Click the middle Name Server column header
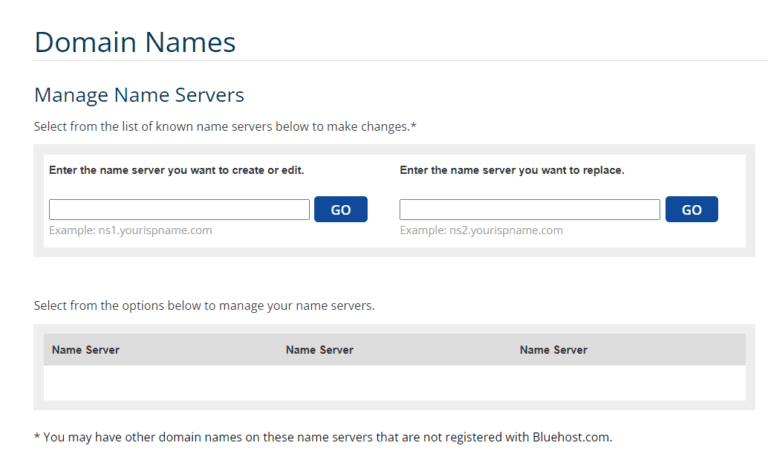This screenshot has height=460, width=768. point(319,350)
